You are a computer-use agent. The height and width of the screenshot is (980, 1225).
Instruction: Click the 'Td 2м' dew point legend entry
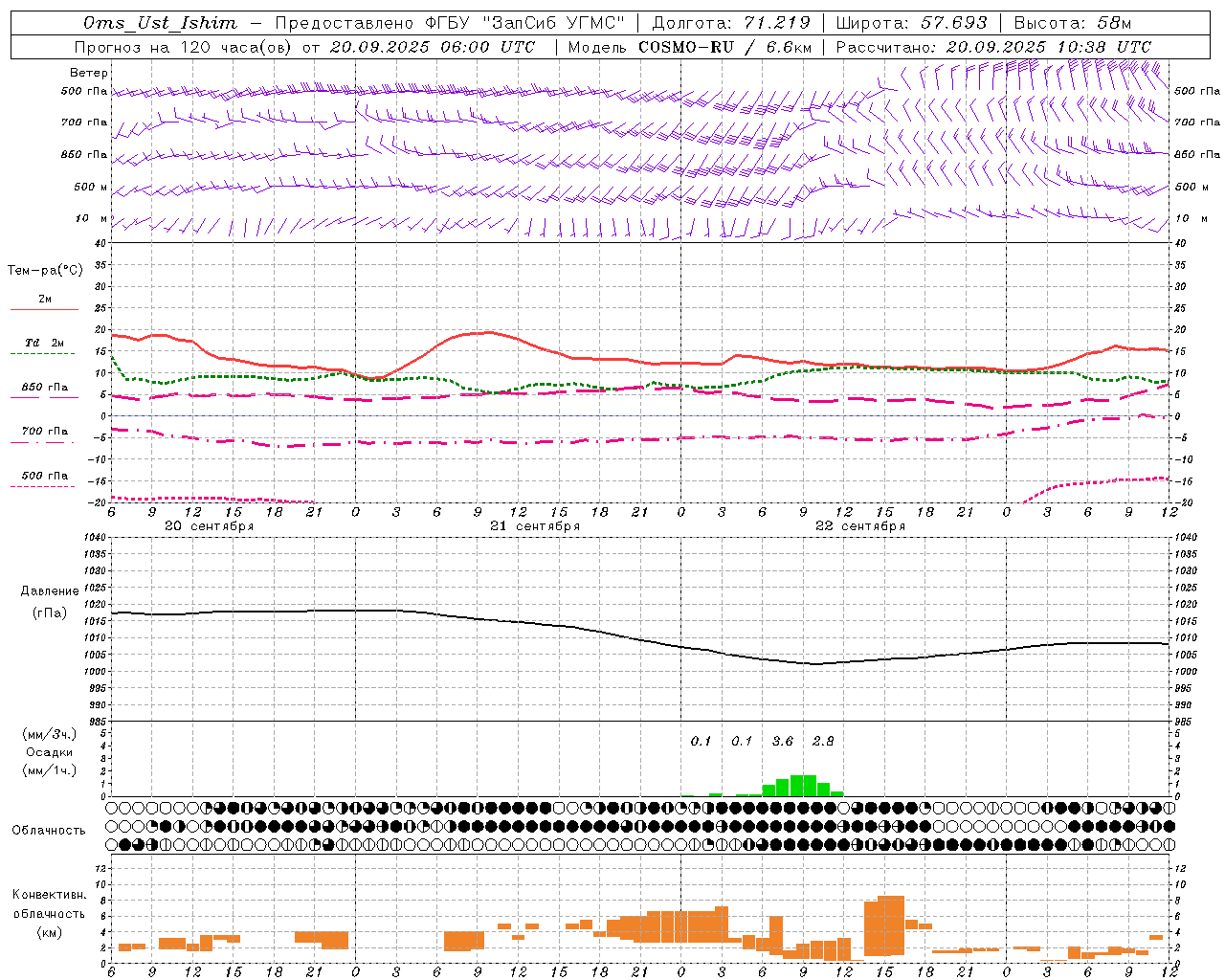click(x=45, y=343)
